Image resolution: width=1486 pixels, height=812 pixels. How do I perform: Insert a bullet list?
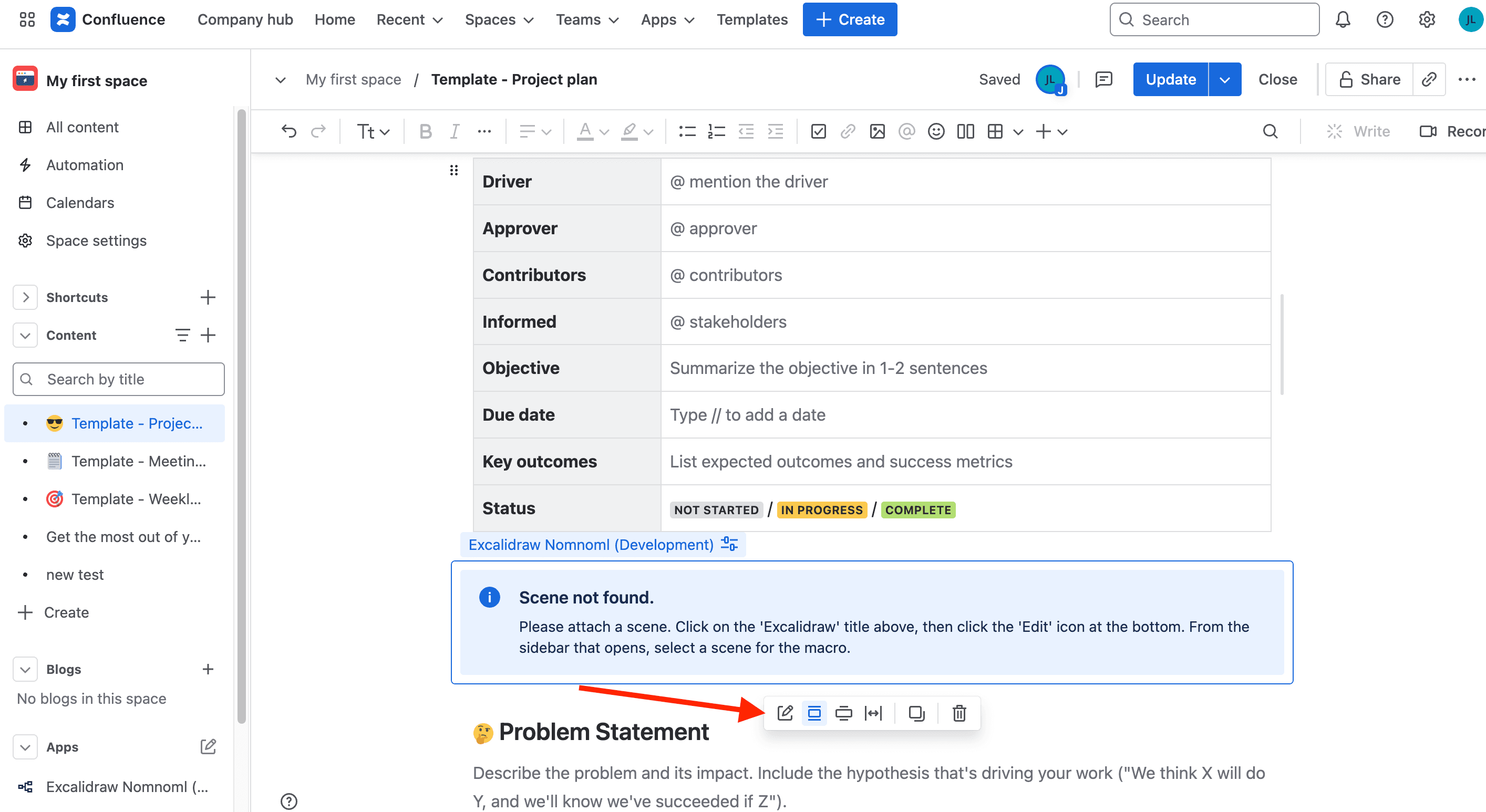[x=687, y=131]
